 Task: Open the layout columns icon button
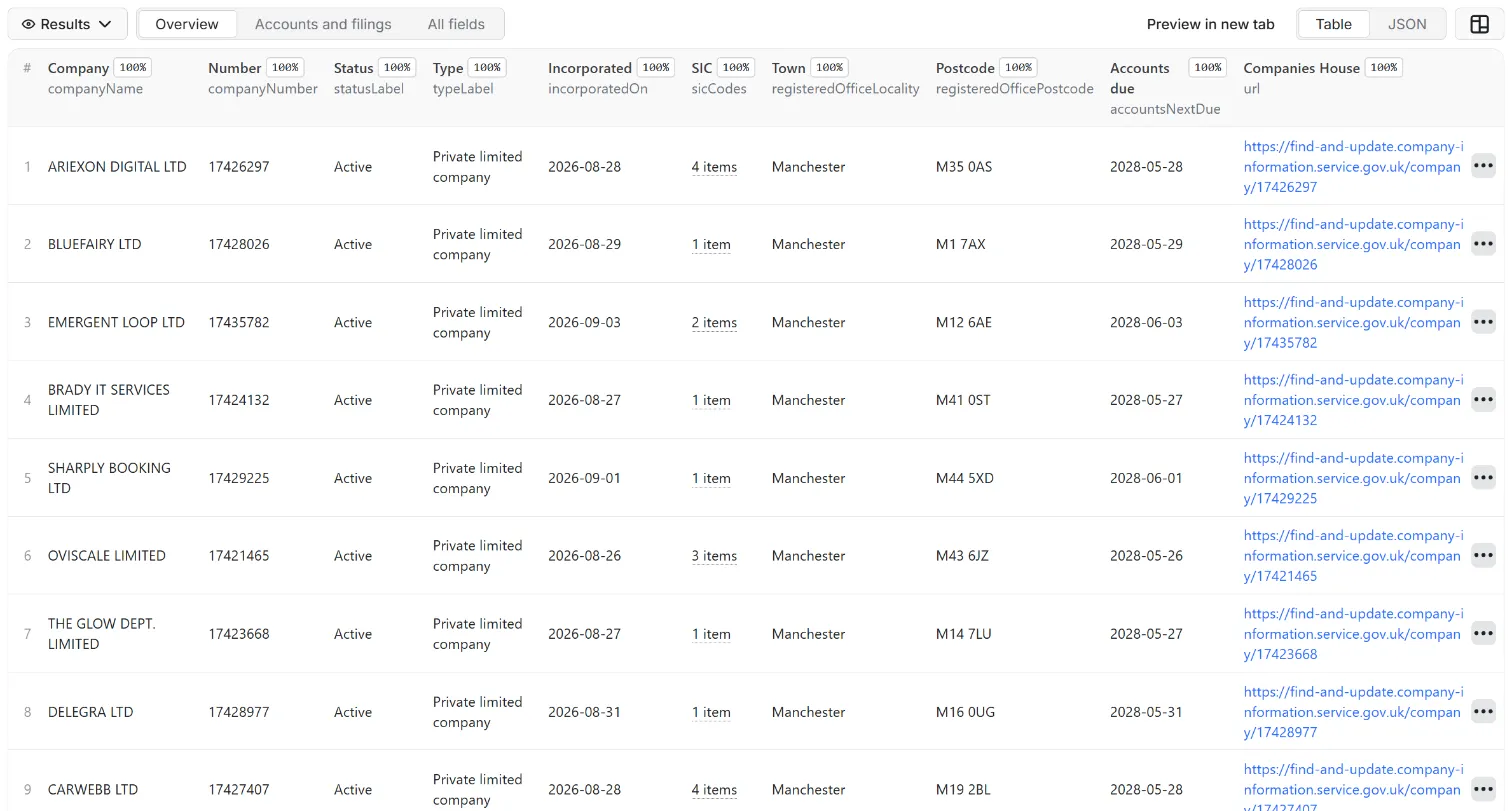[1480, 24]
